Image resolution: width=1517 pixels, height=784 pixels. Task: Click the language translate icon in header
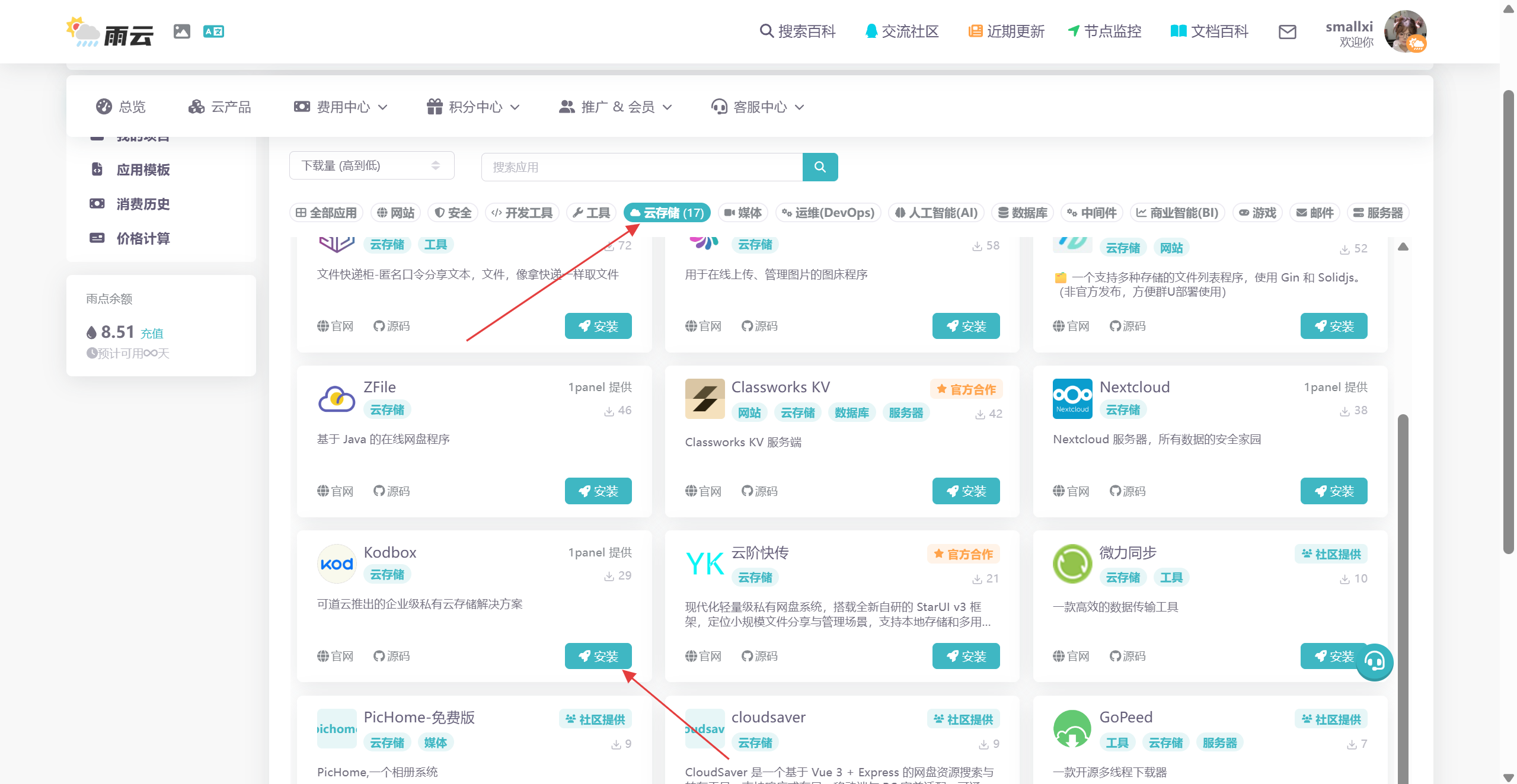213,31
